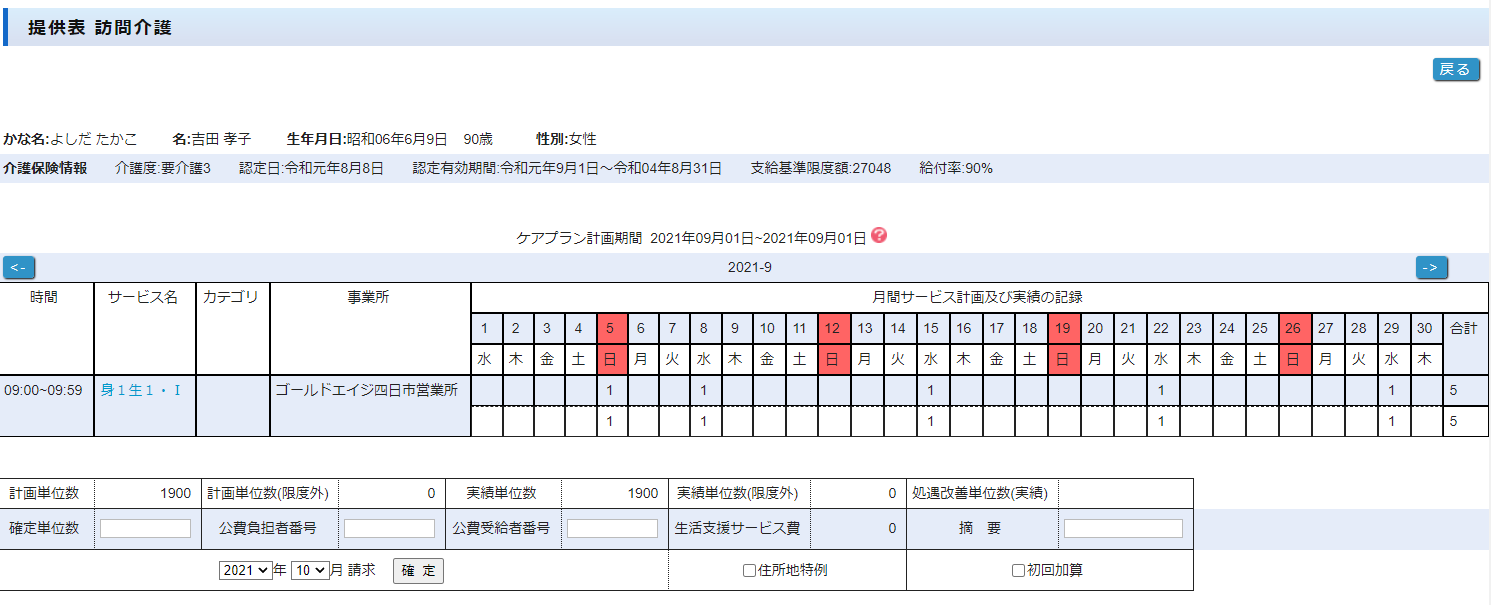The image size is (1491, 605).
Task: Tick the 初回加算 checkbox
Action: tap(1018, 571)
